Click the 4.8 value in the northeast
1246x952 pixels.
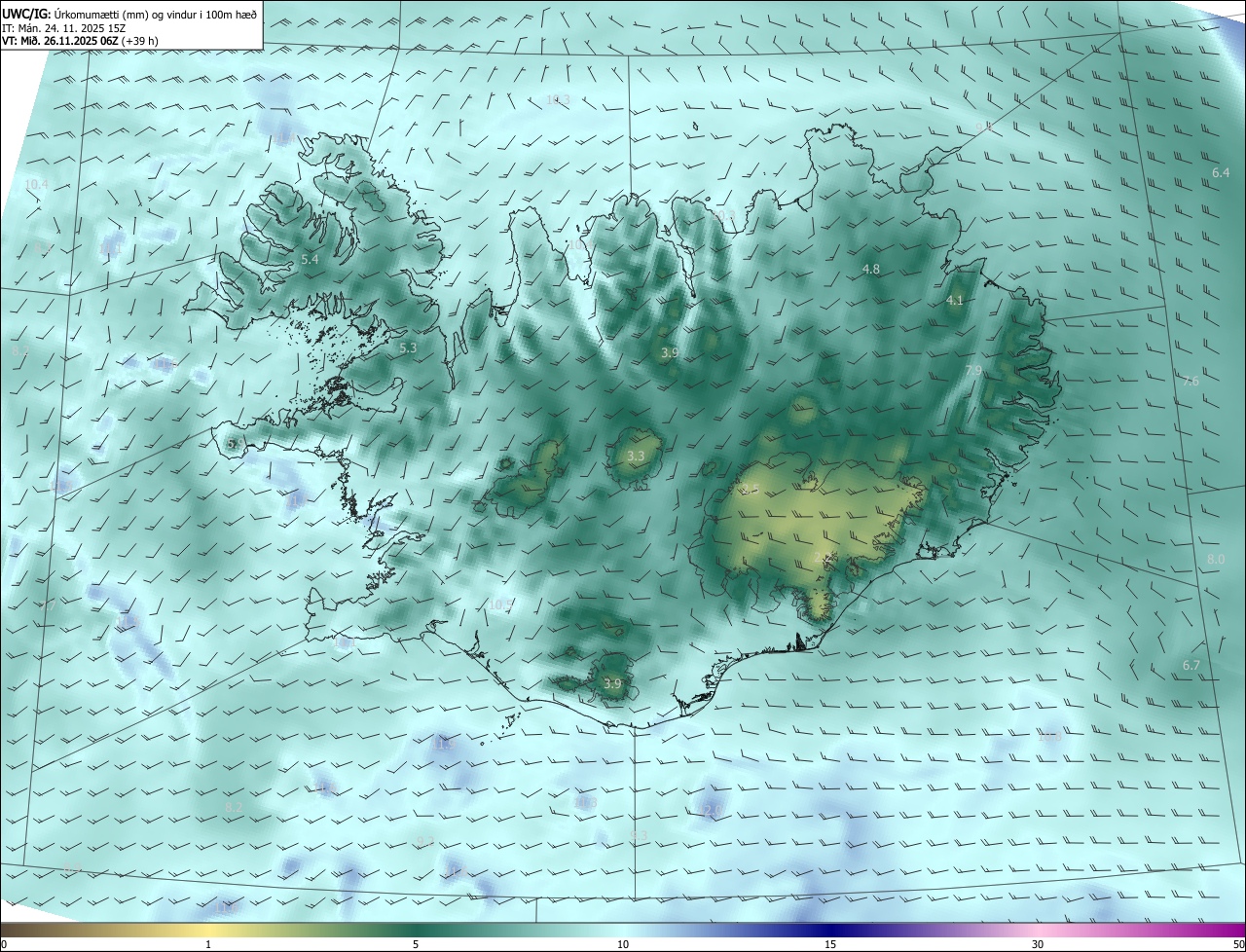[x=871, y=269]
